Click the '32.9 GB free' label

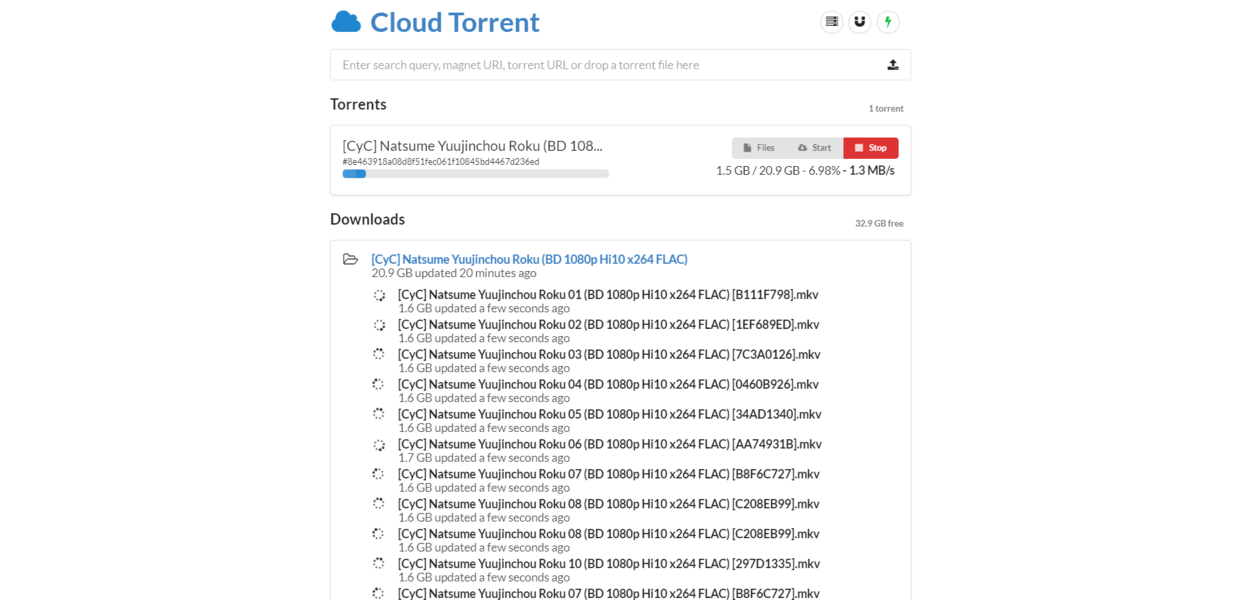point(879,223)
